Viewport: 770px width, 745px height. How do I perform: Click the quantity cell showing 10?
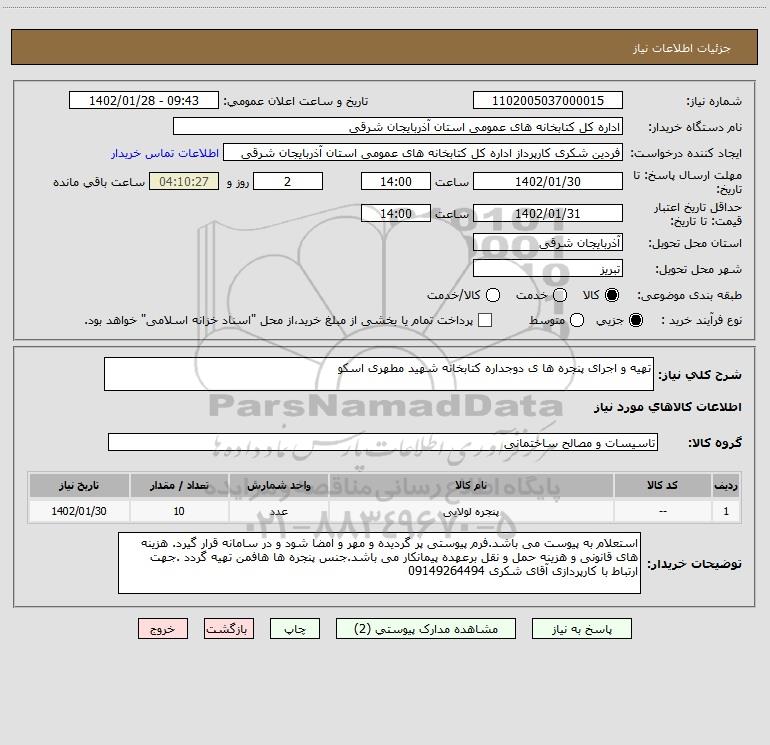point(179,511)
